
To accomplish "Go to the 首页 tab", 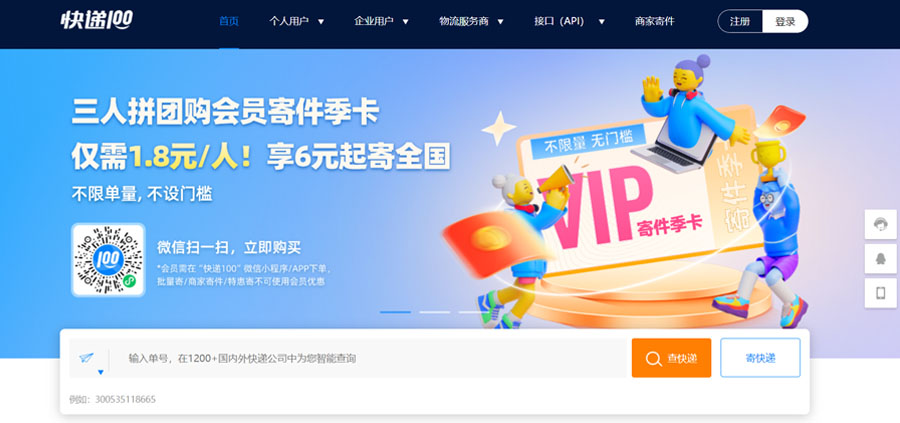I will 228,22.
